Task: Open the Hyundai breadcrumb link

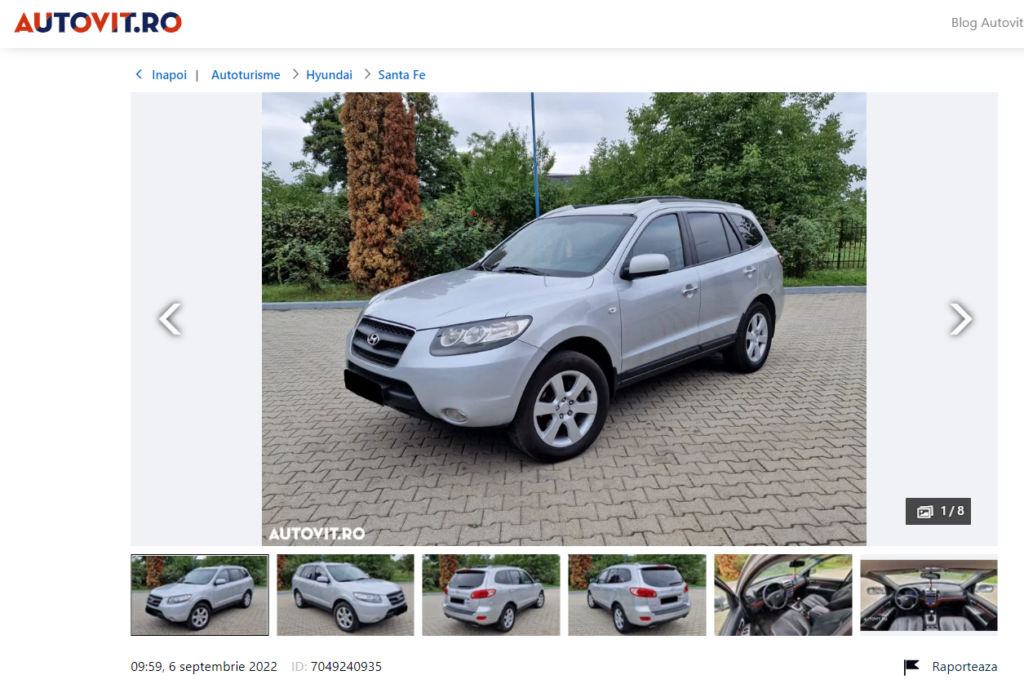Action: (329, 75)
